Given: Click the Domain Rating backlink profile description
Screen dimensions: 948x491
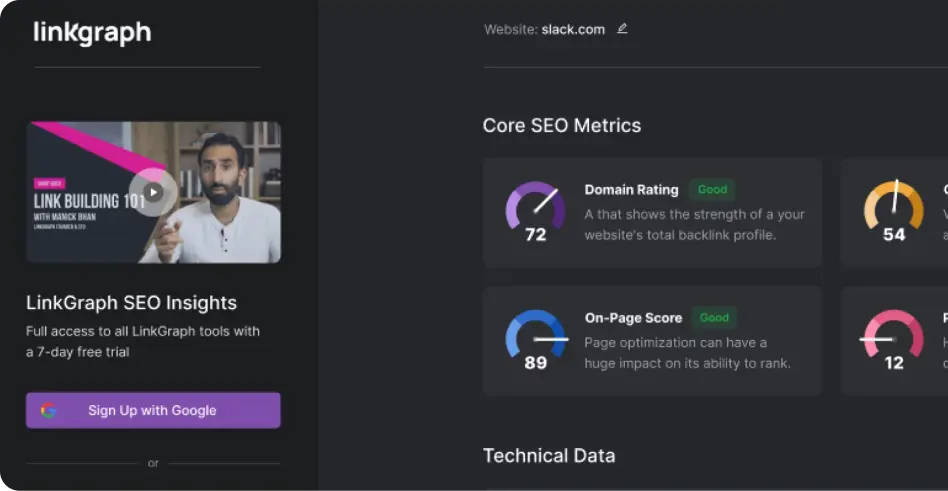Looking at the screenshot, I should point(694,225).
